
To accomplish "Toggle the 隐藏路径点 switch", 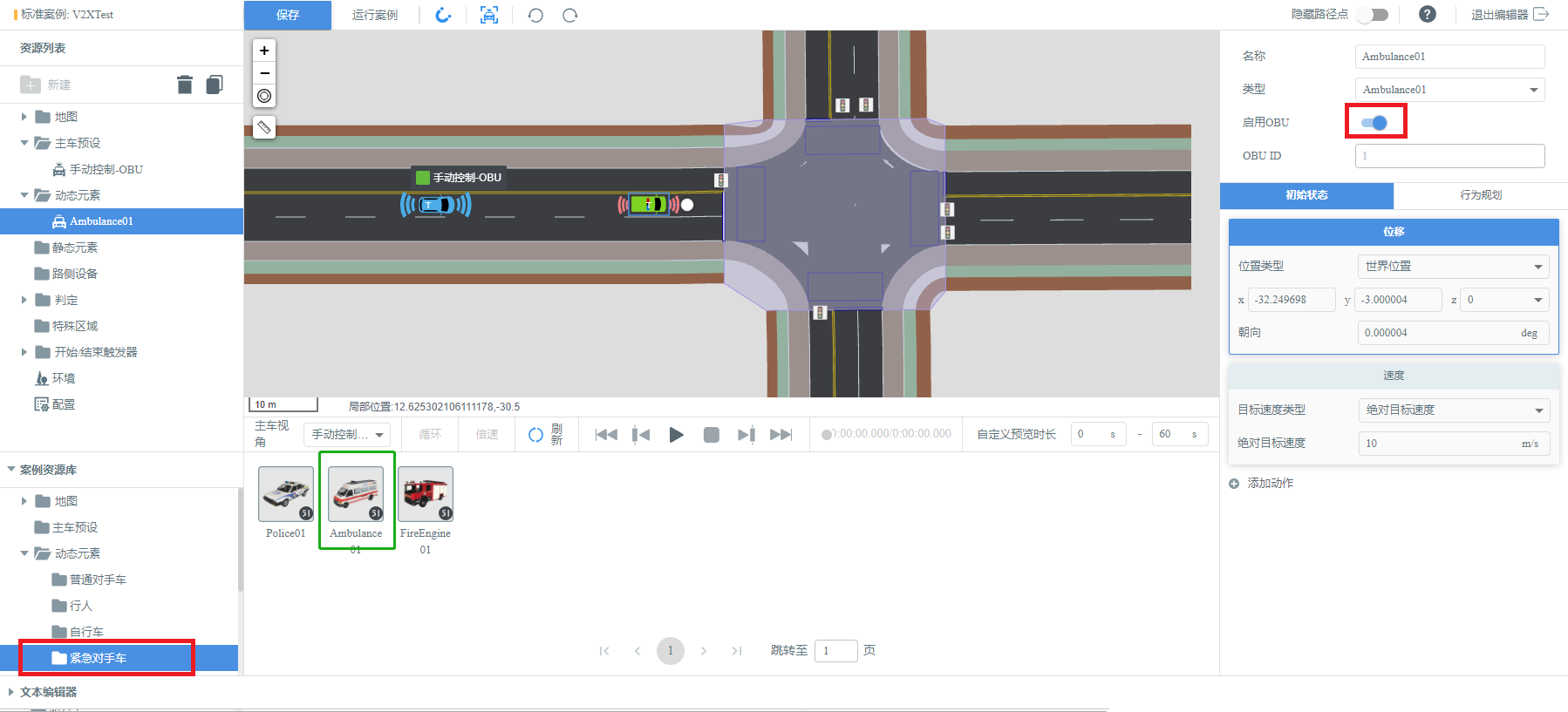I will click(1373, 15).
